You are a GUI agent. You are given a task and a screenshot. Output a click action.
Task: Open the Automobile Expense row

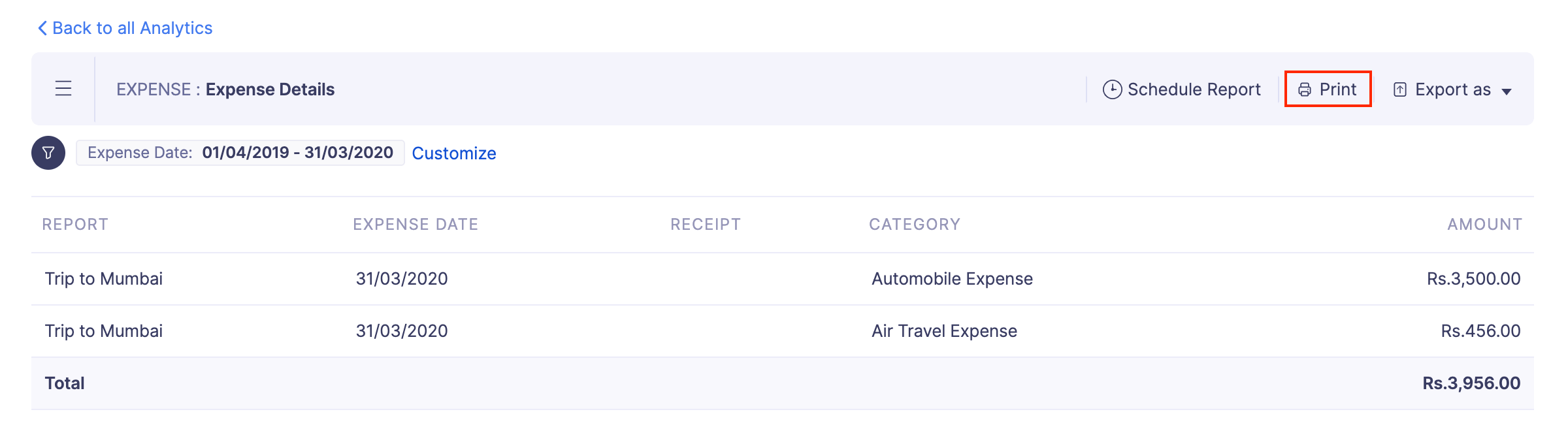952,279
